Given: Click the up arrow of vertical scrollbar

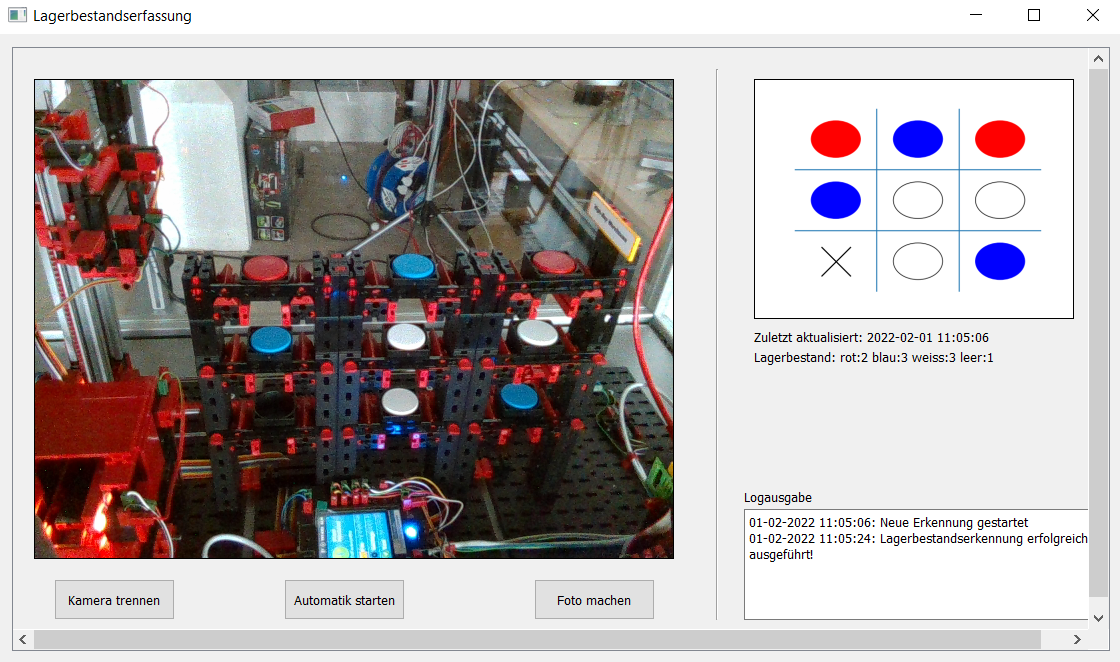Looking at the screenshot, I should pyautogui.click(x=1097, y=59).
